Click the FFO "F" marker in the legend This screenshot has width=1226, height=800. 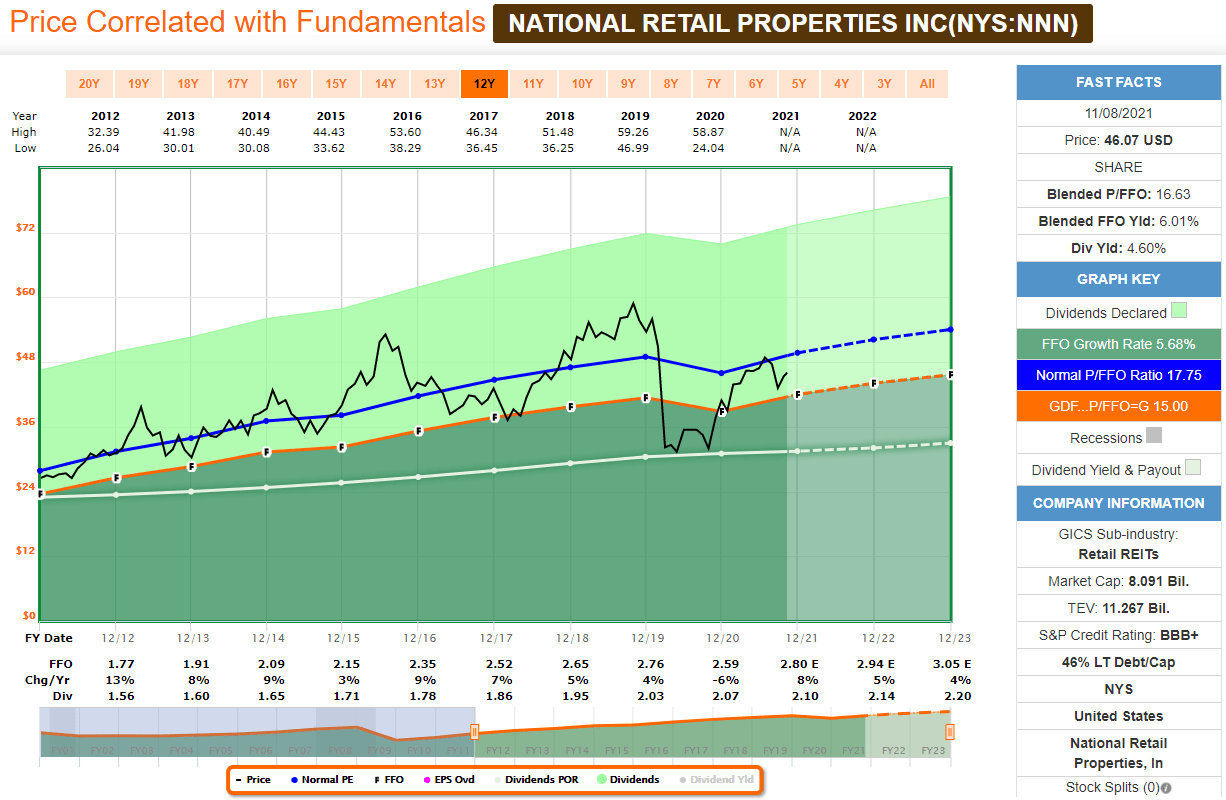pyautogui.click(x=377, y=779)
